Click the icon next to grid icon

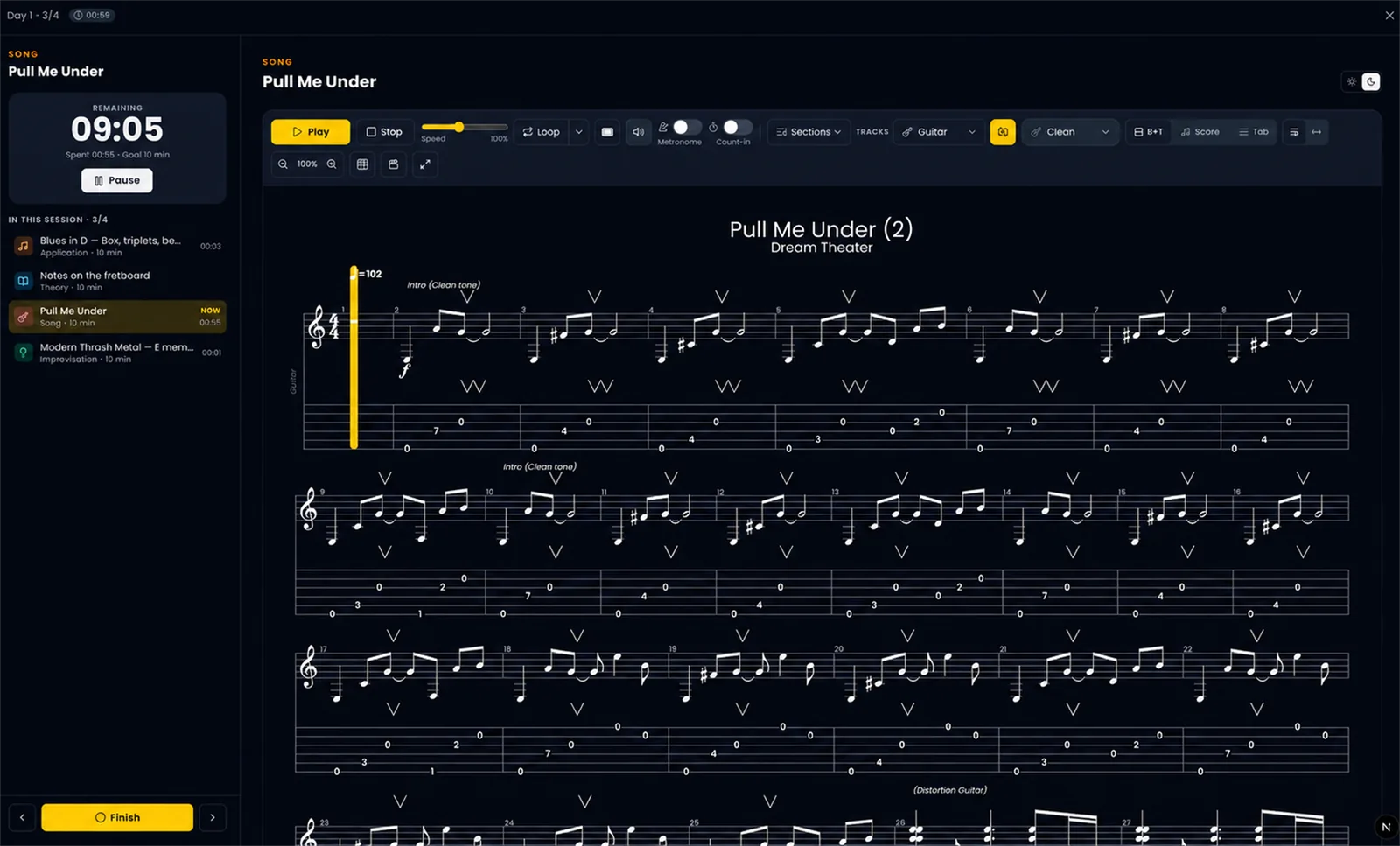click(x=394, y=164)
